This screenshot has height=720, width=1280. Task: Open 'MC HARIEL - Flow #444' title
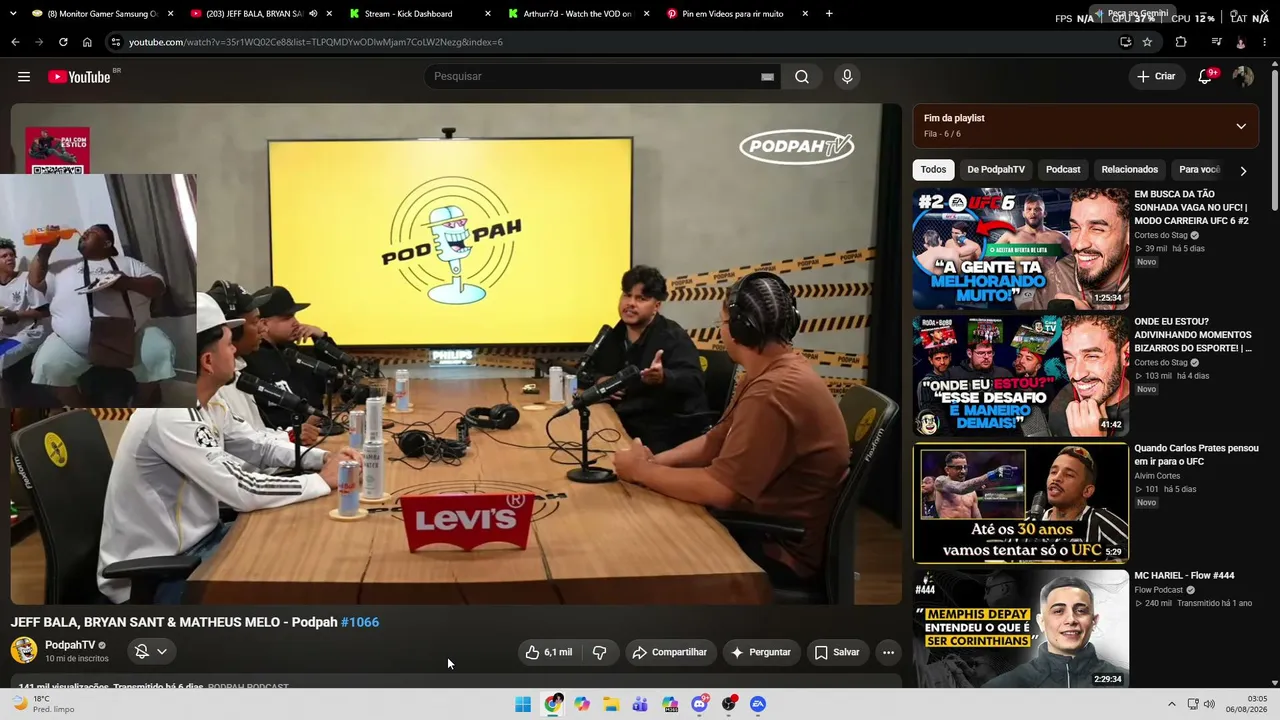[x=1184, y=576]
